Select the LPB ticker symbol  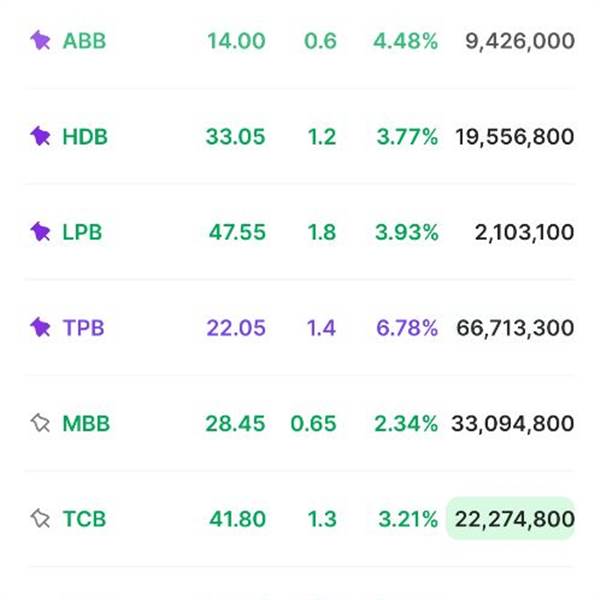point(82,232)
